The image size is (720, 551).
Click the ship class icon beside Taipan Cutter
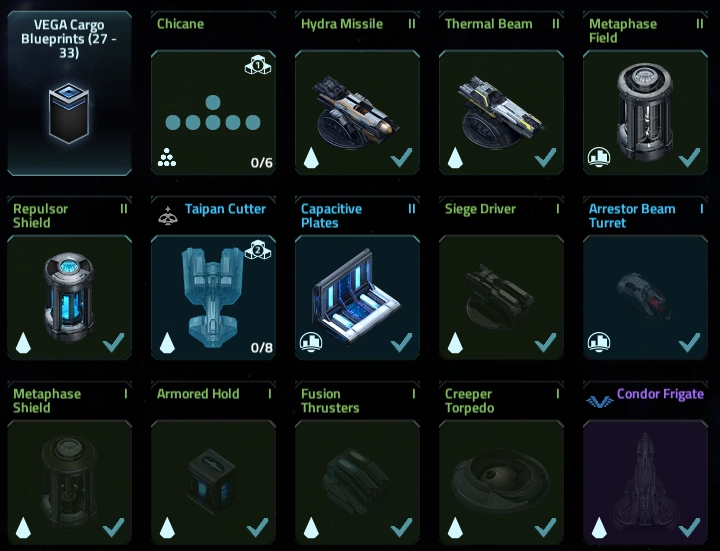click(168, 215)
